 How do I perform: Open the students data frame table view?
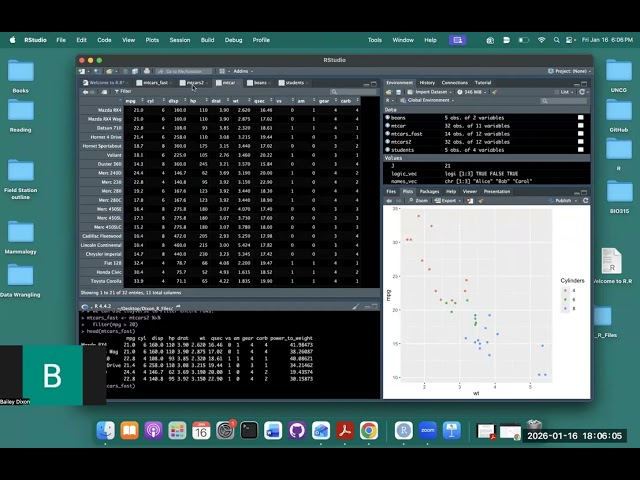pyautogui.click(x=580, y=150)
